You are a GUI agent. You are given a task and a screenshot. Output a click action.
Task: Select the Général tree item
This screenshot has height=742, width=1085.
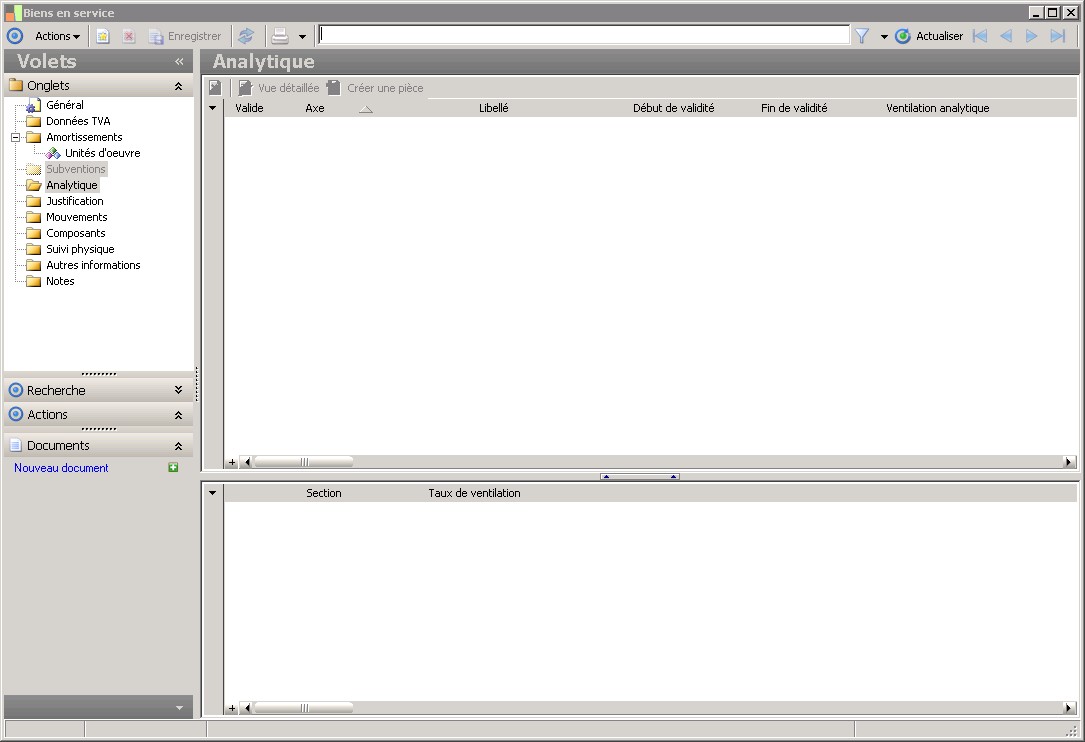(x=65, y=105)
